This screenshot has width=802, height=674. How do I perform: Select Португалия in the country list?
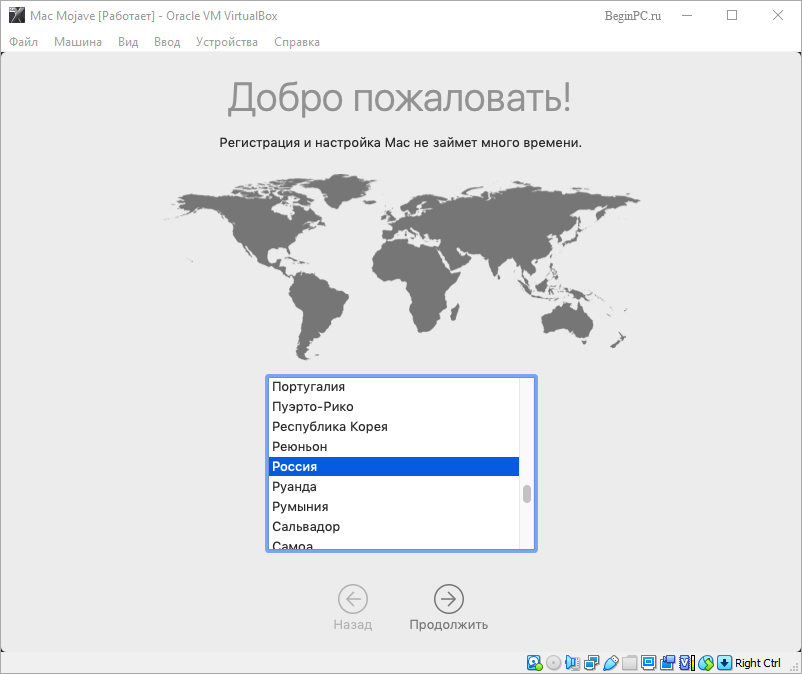[x=394, y=387]
